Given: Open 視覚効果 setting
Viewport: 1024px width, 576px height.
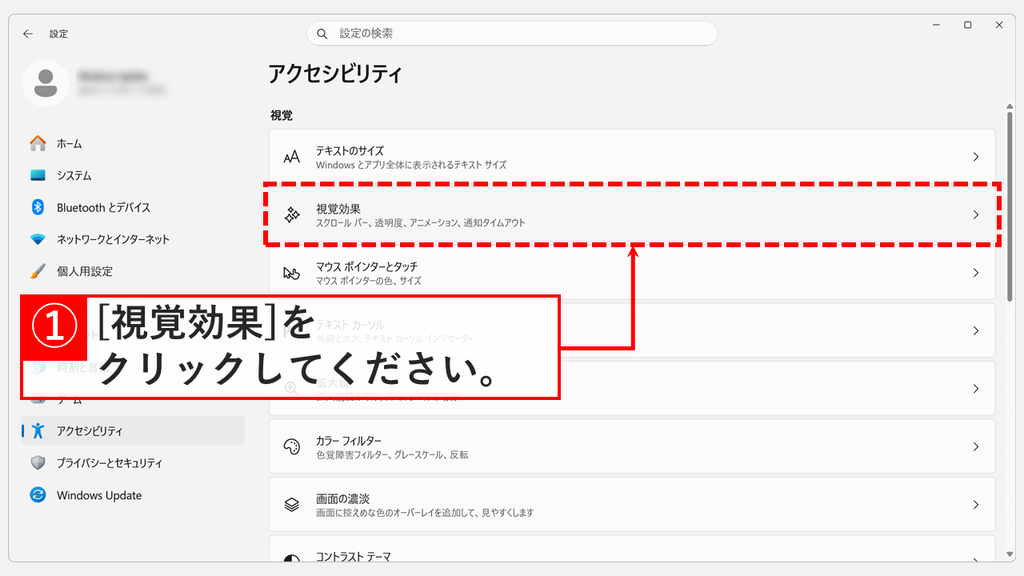Looking at the screenshot, I should click(632, 215).
